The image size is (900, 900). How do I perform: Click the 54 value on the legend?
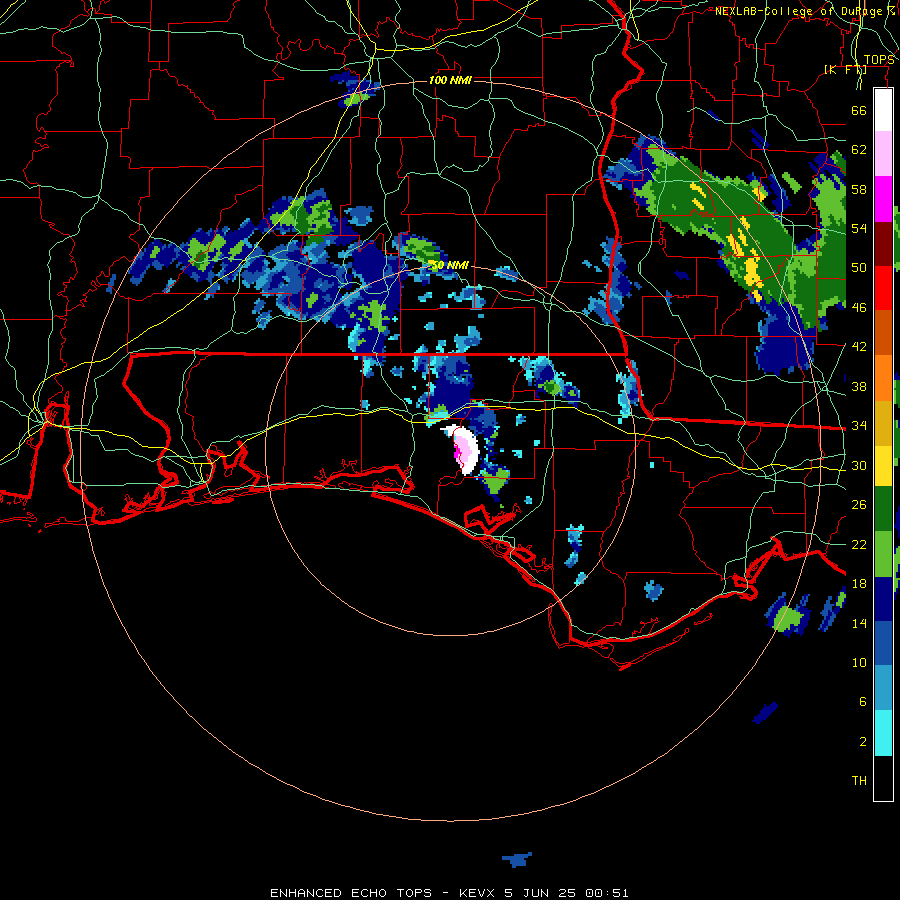pyautogui.click(x=859, y=228)
